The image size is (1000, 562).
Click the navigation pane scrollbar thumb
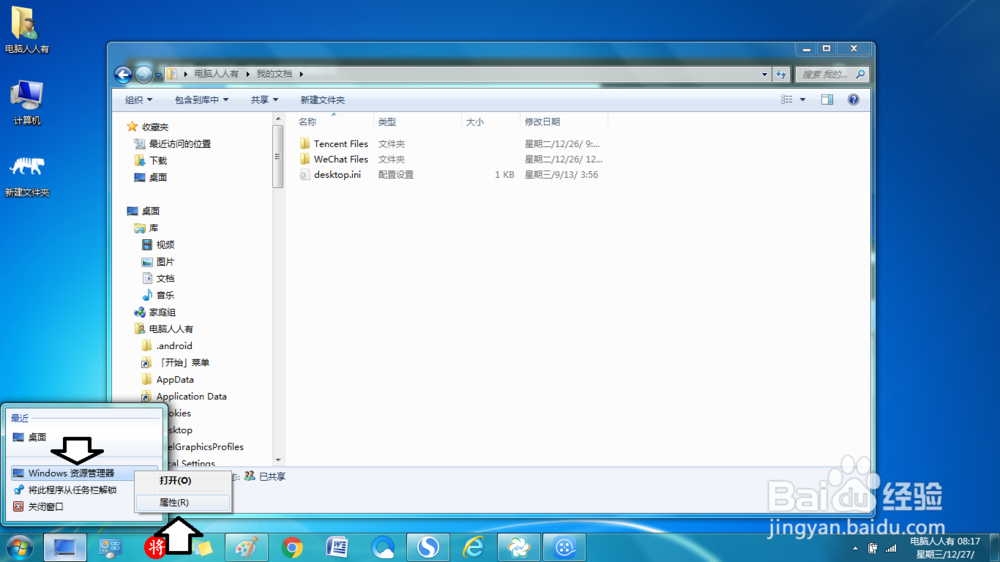277,157
